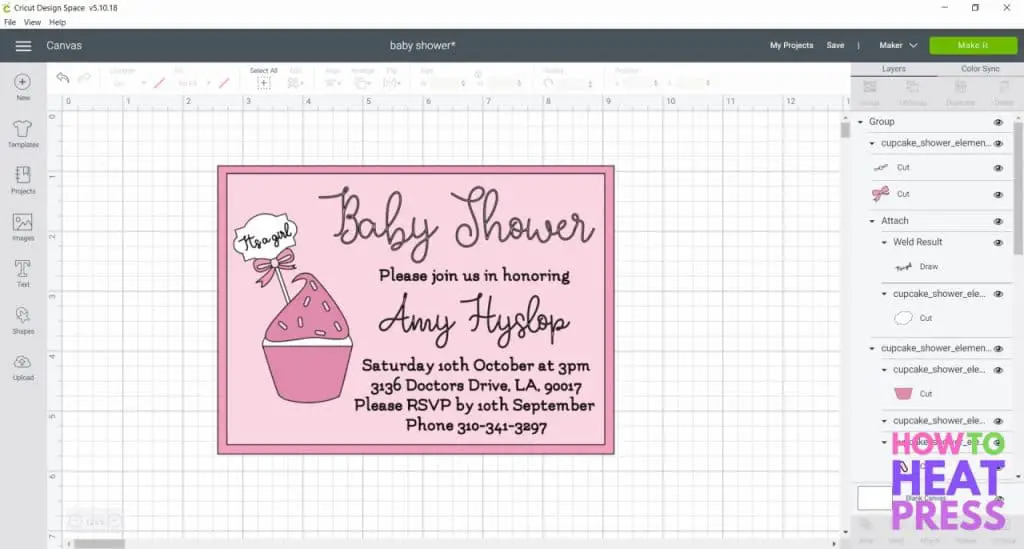Click the Arrange toolbar icon
Image resolution: width=1024 pixels, height=549 pixels.
(x=362, y=83)
